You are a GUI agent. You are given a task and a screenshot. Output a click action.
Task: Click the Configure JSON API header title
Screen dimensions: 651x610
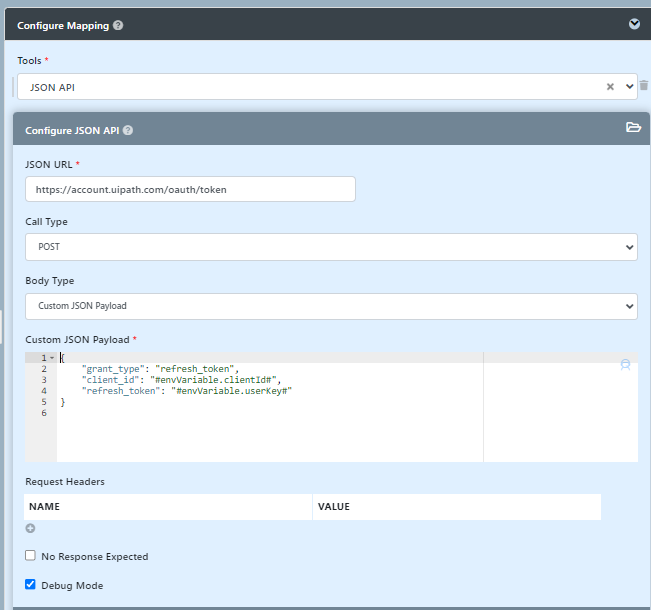pyautogui.click(x=72, y=130)
